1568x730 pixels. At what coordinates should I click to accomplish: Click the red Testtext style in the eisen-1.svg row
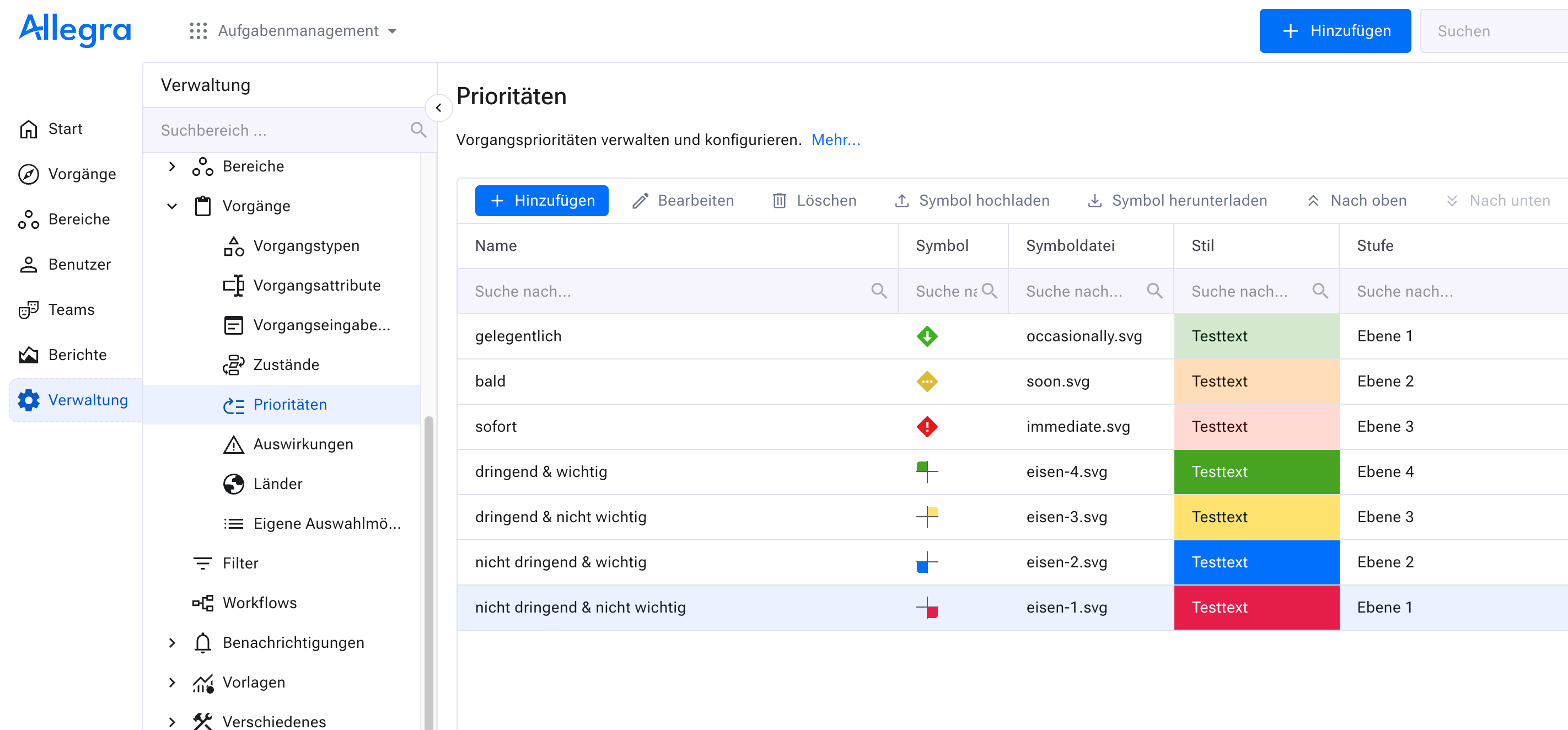click(1256, 607)
